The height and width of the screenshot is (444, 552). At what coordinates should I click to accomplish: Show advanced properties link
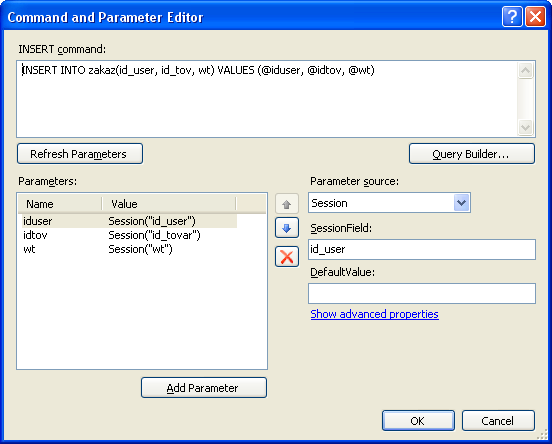click(x=375, y=314)
